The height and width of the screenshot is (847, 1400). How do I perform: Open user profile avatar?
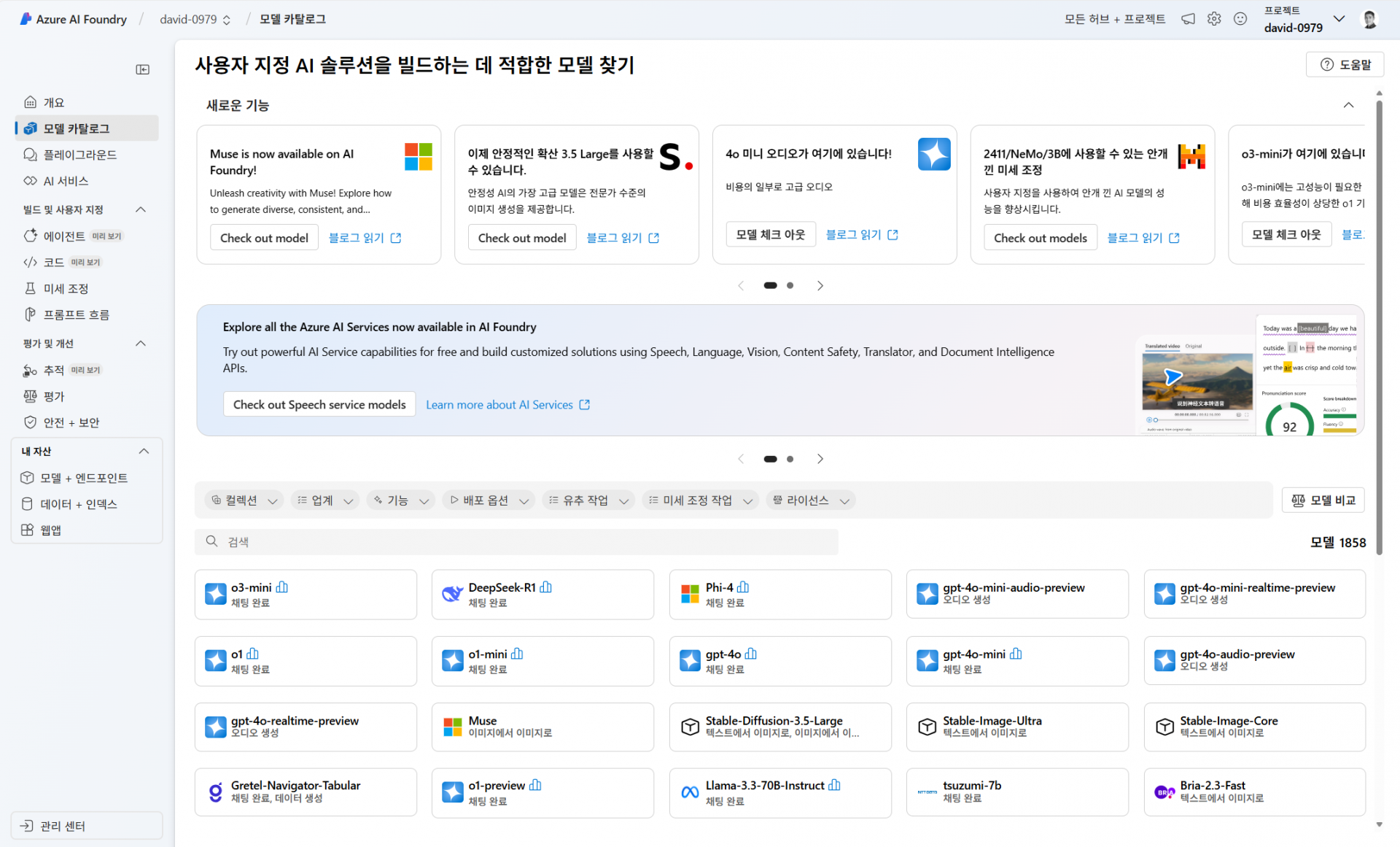[x=1369, y=20]
